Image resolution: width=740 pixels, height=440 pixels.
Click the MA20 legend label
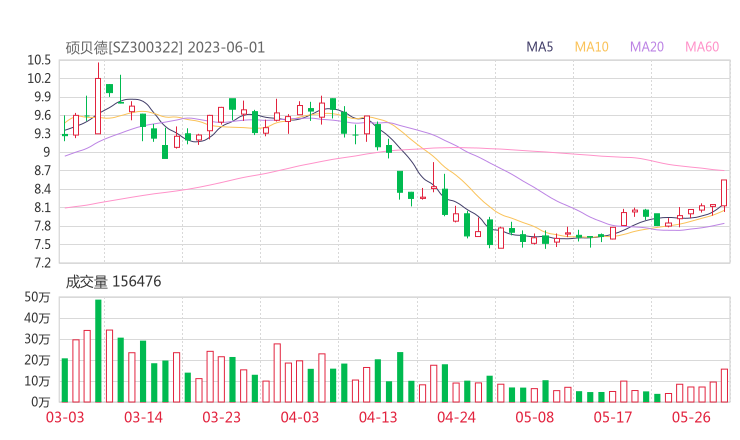[647, 47]
